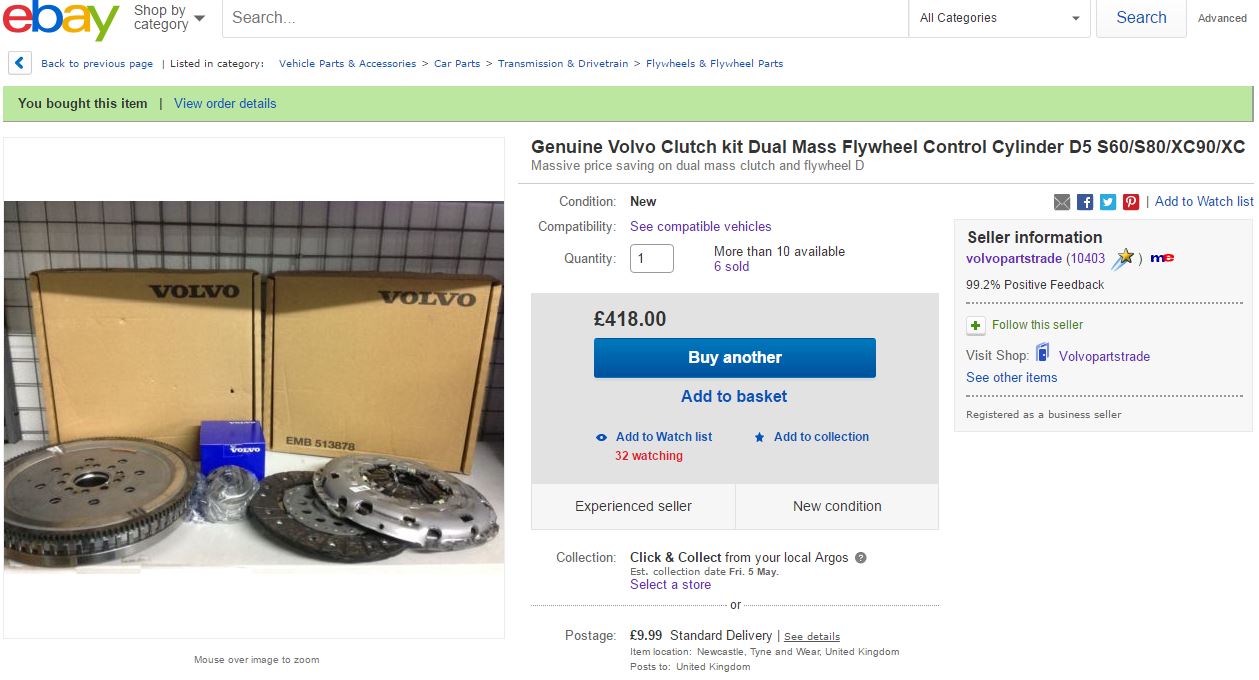Share listing via email icon
Viewport: 1259px width, 680px height.
(1062, 202)
